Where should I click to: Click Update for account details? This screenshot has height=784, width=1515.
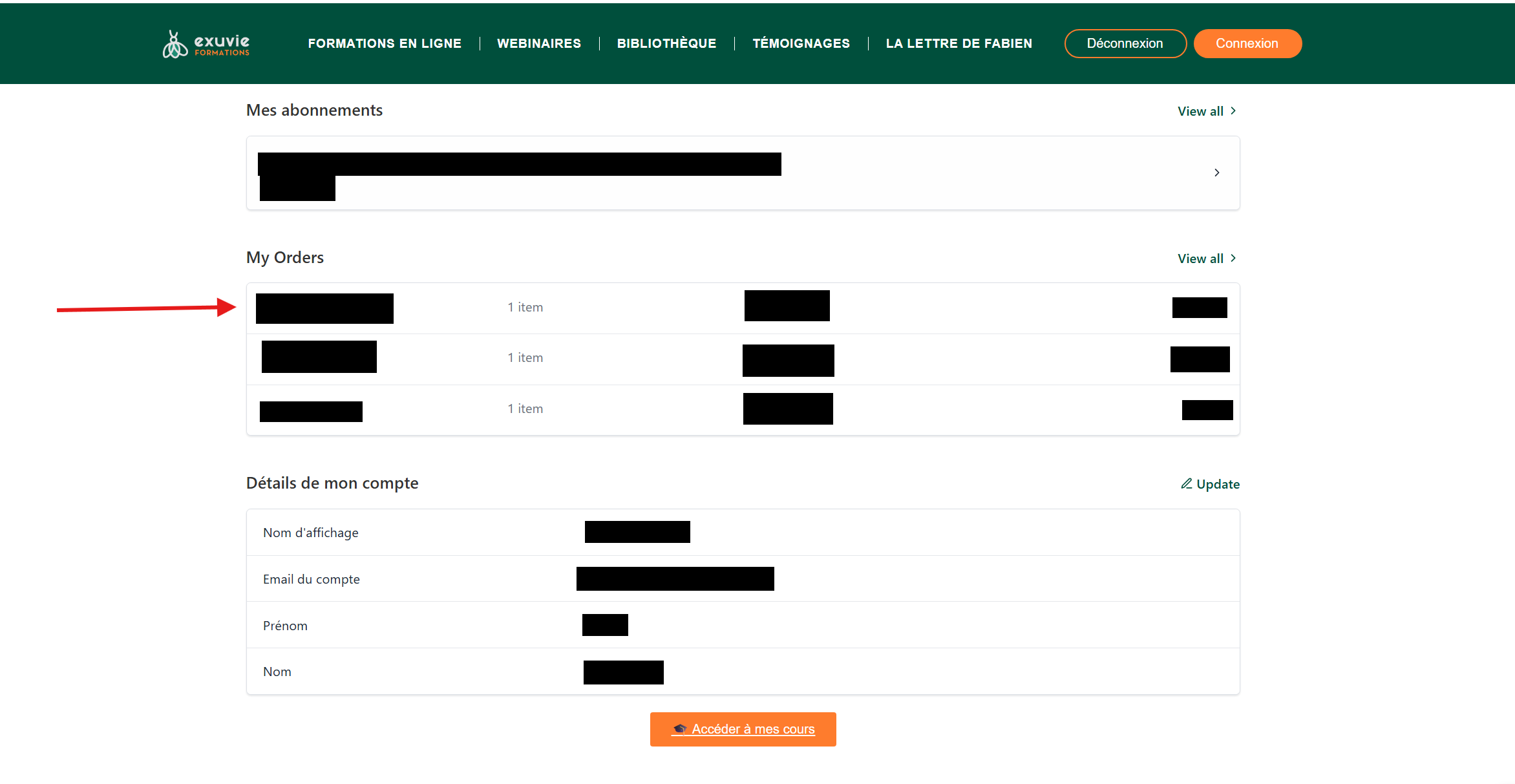pos(1217,484)
